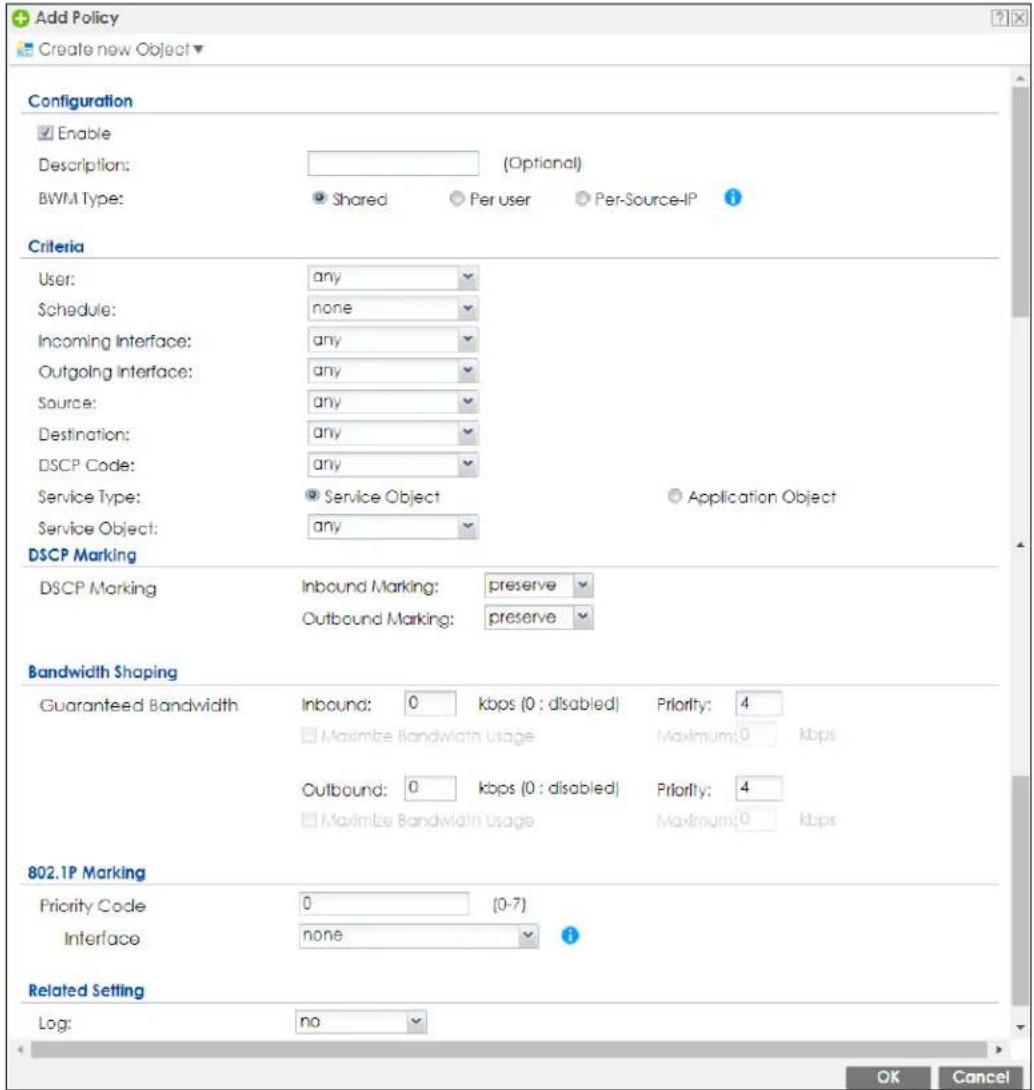Choose Application Object service type

click(x=674, y=496)
